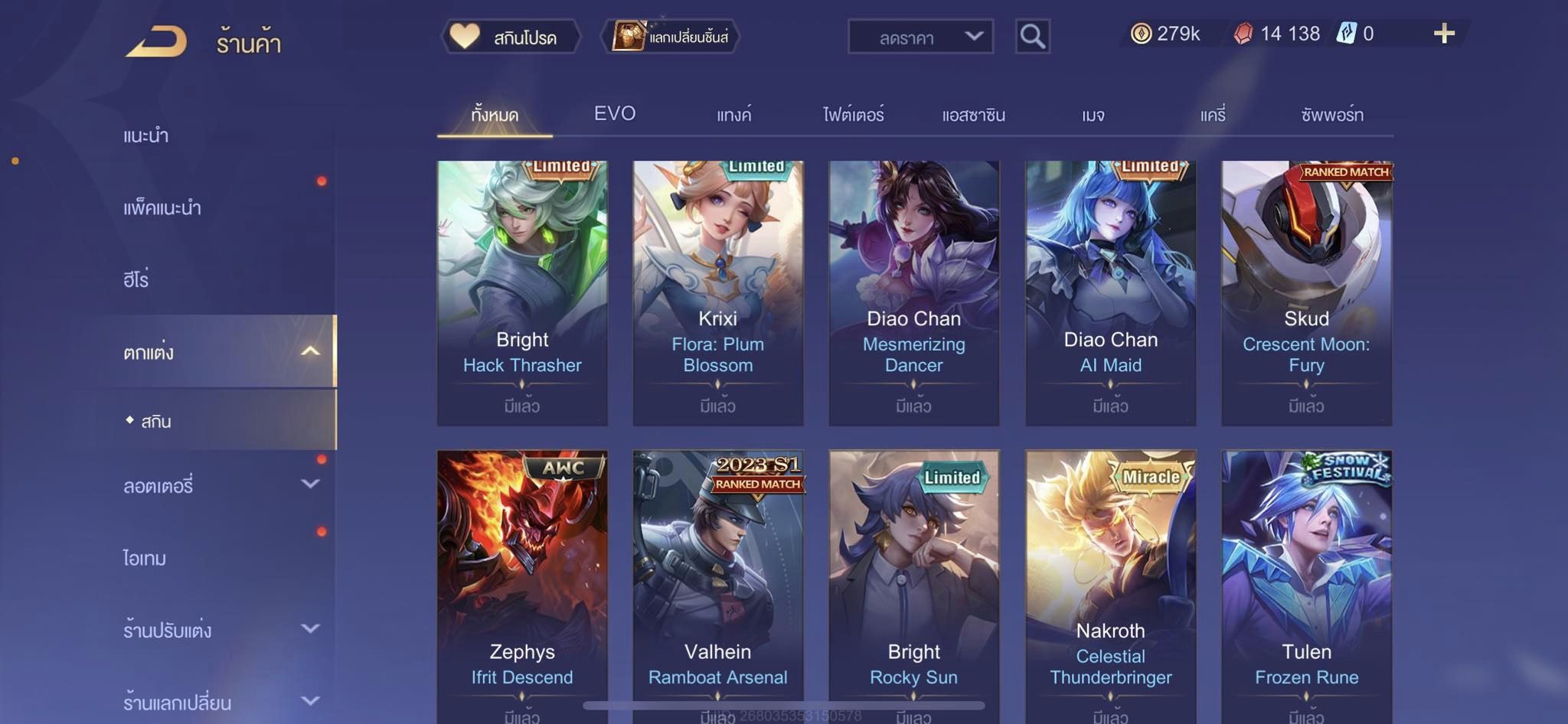
Task: Collapse the ตกแต่ง menu section
Action: 310,351
